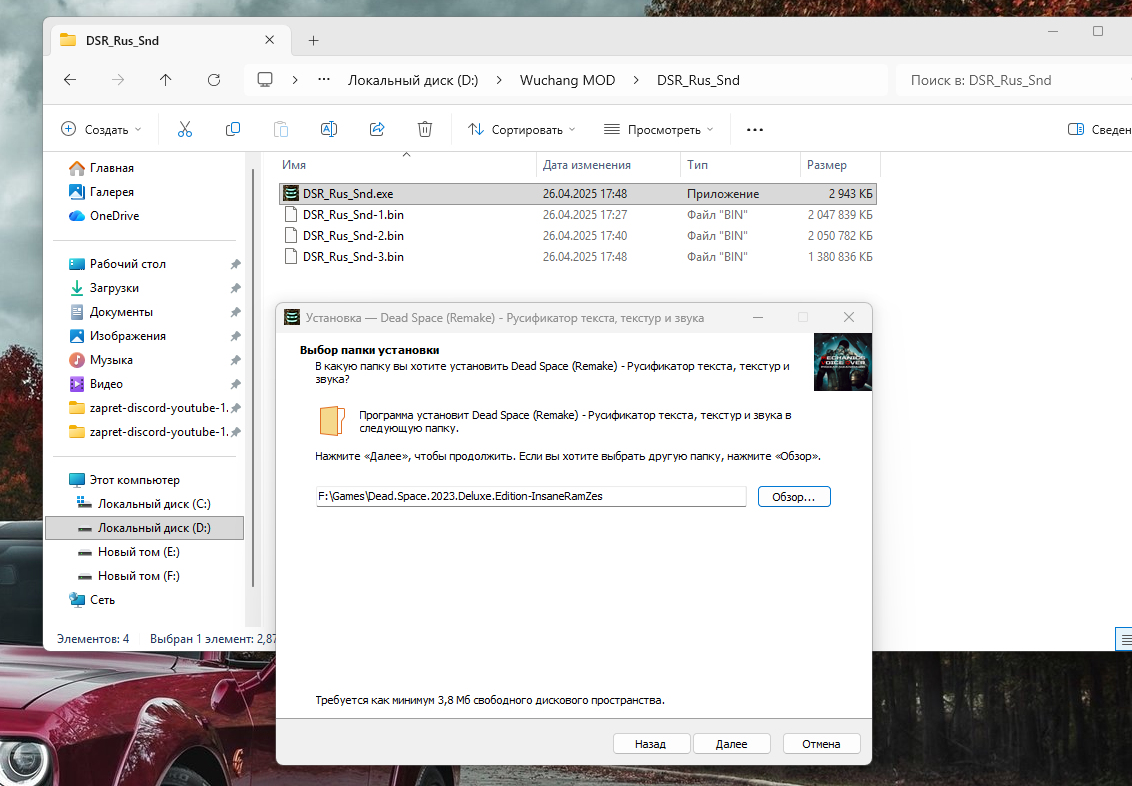Click the Share icon in toolbar

click(377, 129)
